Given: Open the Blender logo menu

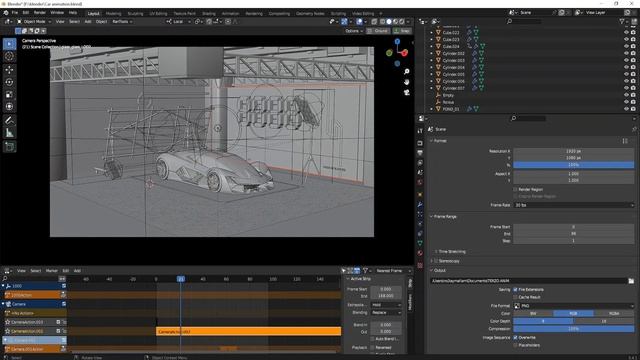Looking at the screenshot, I should (6, 13).
